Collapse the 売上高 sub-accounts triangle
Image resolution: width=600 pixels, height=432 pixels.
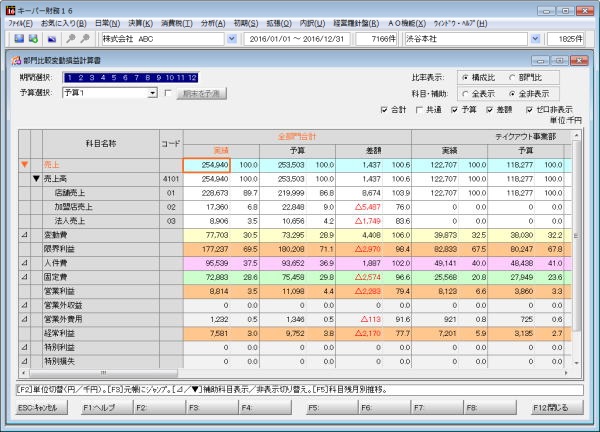click(x=36, y=179)
